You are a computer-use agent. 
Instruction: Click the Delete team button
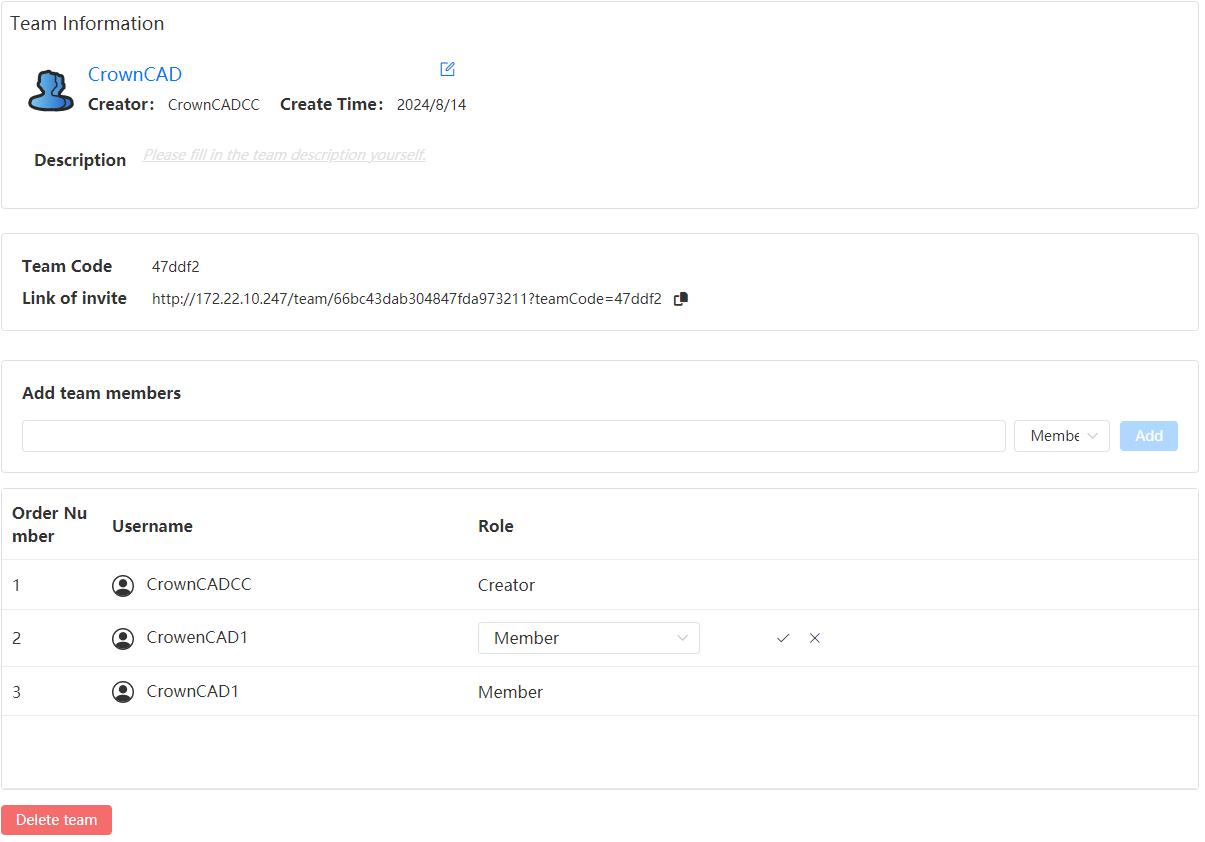pyautogui.click(x=57, y=820)
